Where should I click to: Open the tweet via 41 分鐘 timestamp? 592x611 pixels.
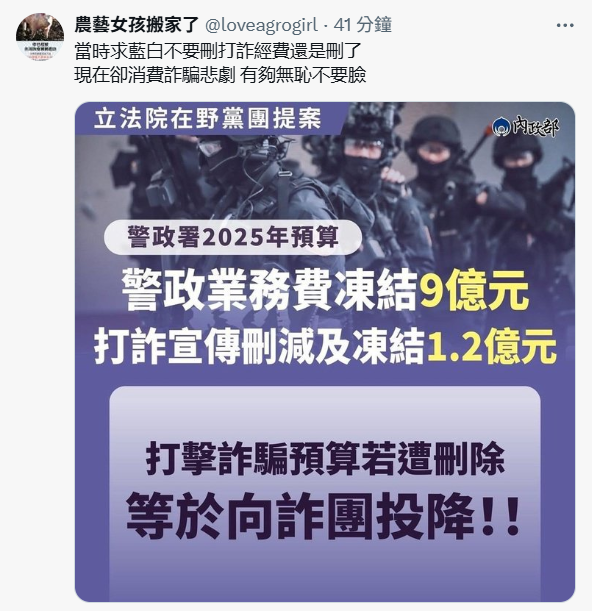click(x=362, y=25)
